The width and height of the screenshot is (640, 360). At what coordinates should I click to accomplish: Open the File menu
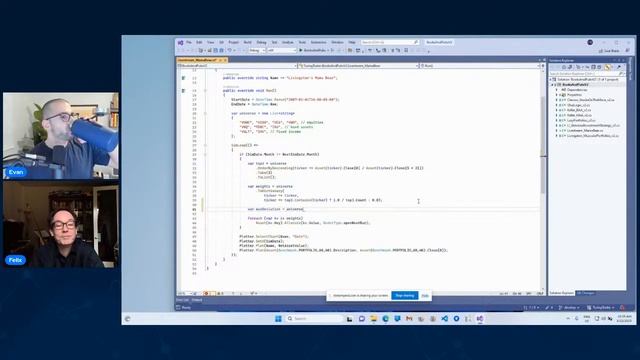[189, 42]
